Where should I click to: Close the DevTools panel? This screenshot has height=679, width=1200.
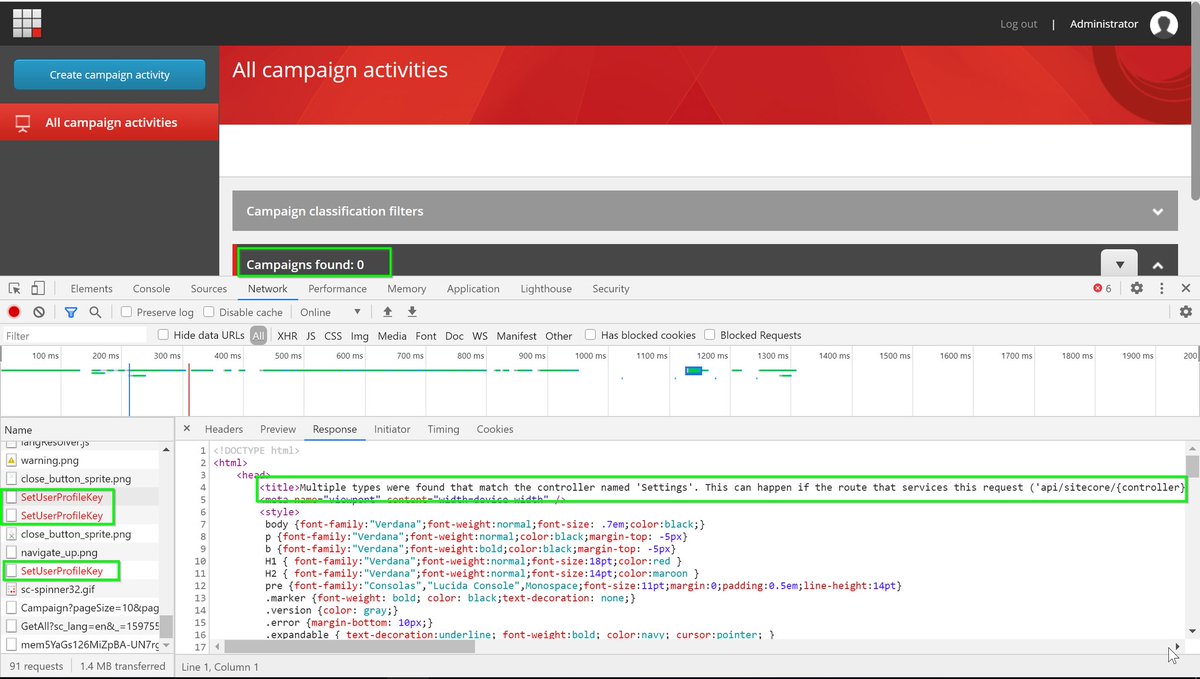coord(1186,288)
